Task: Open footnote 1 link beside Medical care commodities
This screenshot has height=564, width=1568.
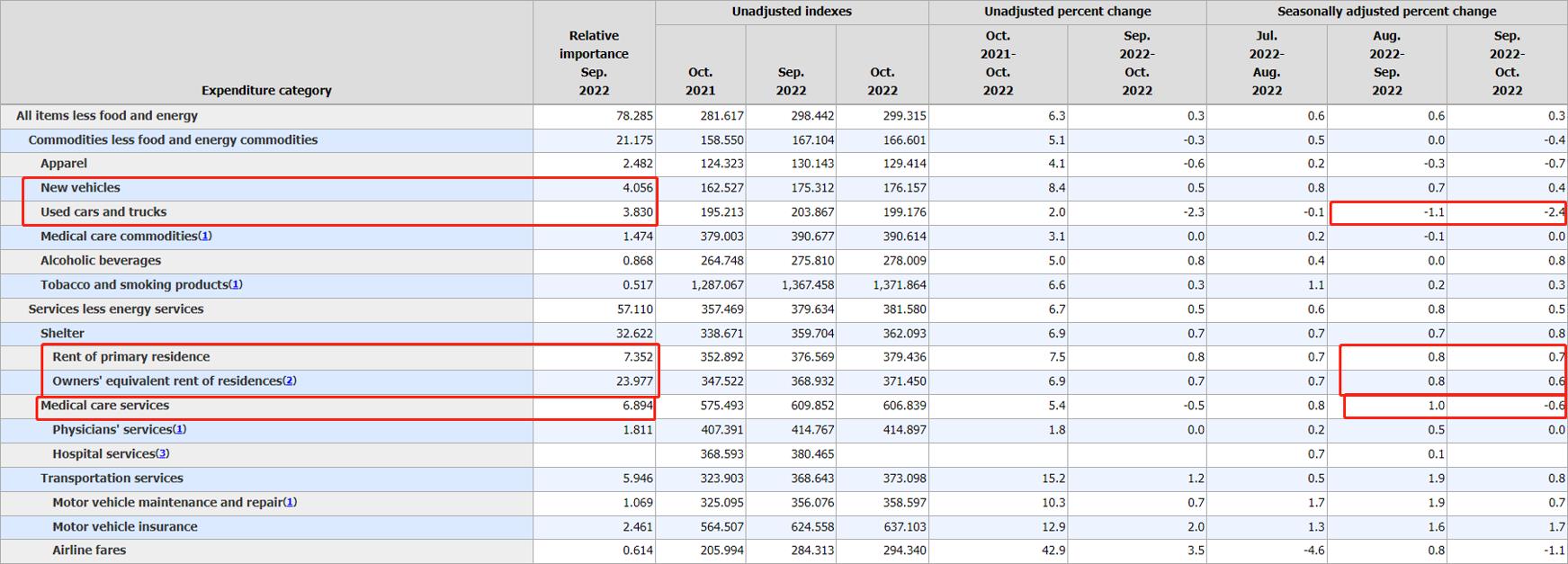Action: [205, 237]
